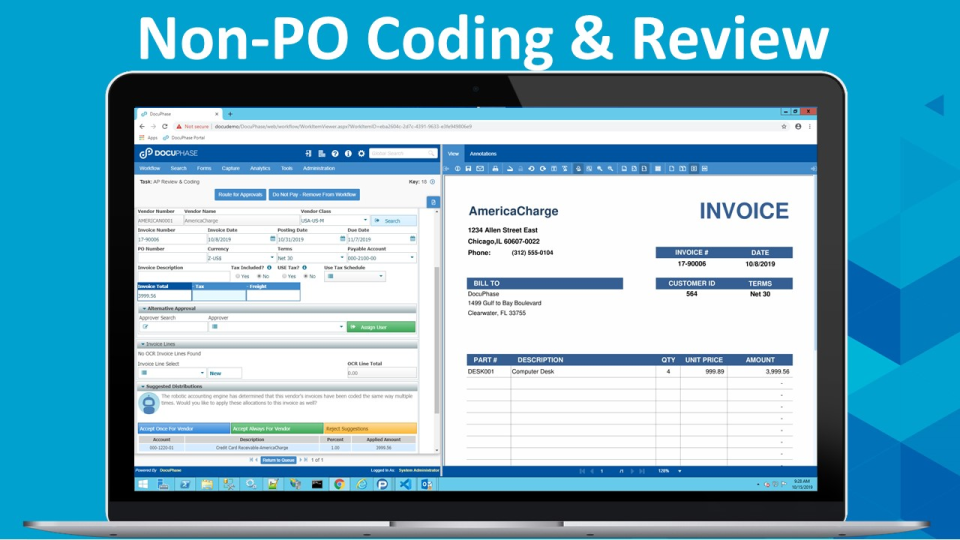This screenshot has width=960, height=540.
Task: Click the thumbnails grid icon in viewer toolbar
Action: pyautogui.click(x=658, y=168)
